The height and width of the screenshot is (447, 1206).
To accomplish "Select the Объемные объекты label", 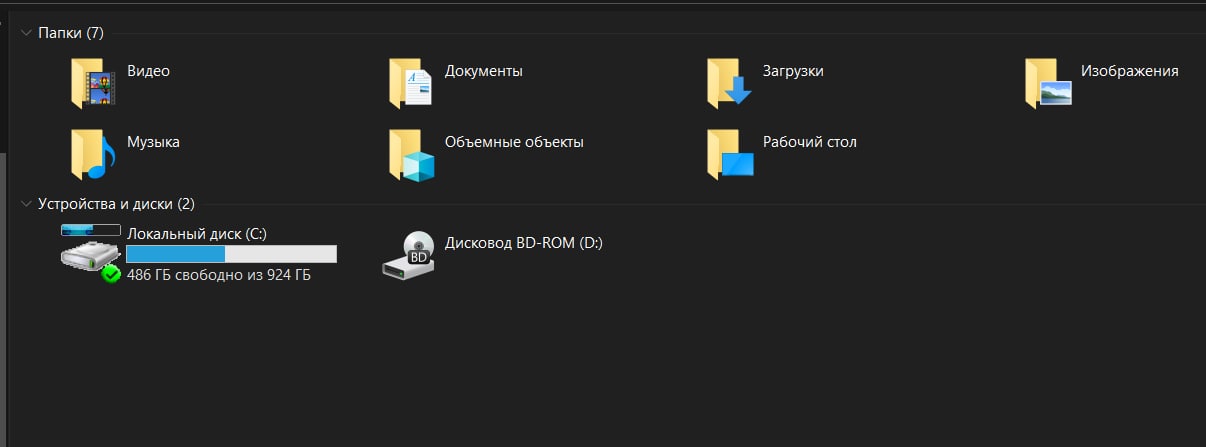I will (x=514, y=142).
